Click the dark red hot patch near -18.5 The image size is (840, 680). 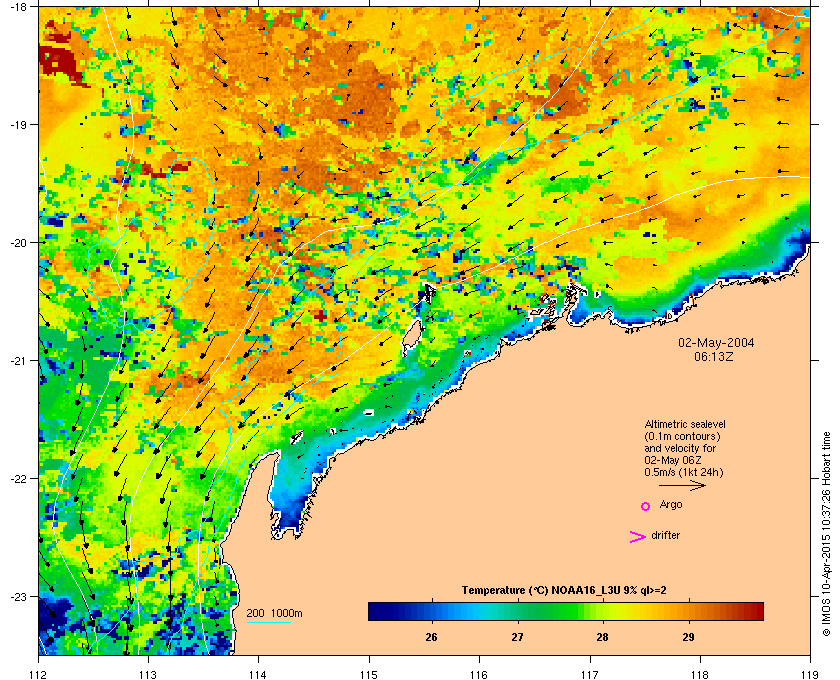tap(60, 62)
